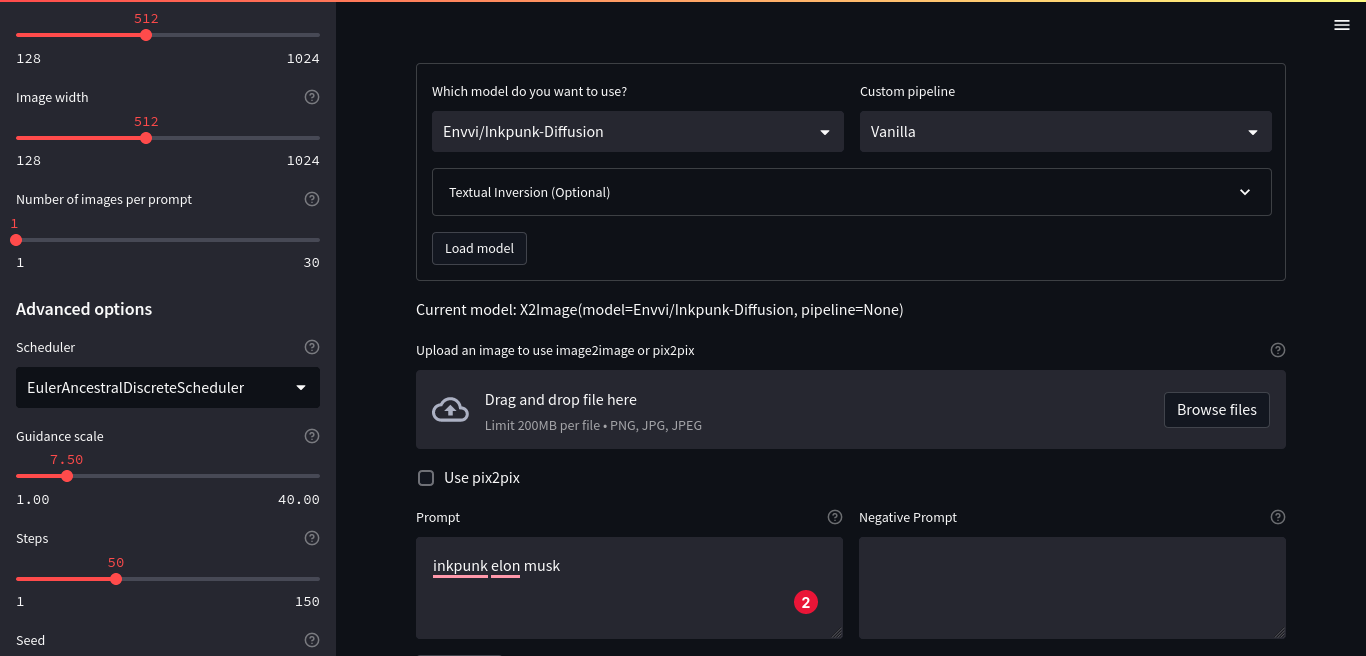The image size is (1366, 656).
Task: Show help for Guidance scale
Action: coord(312,437)
